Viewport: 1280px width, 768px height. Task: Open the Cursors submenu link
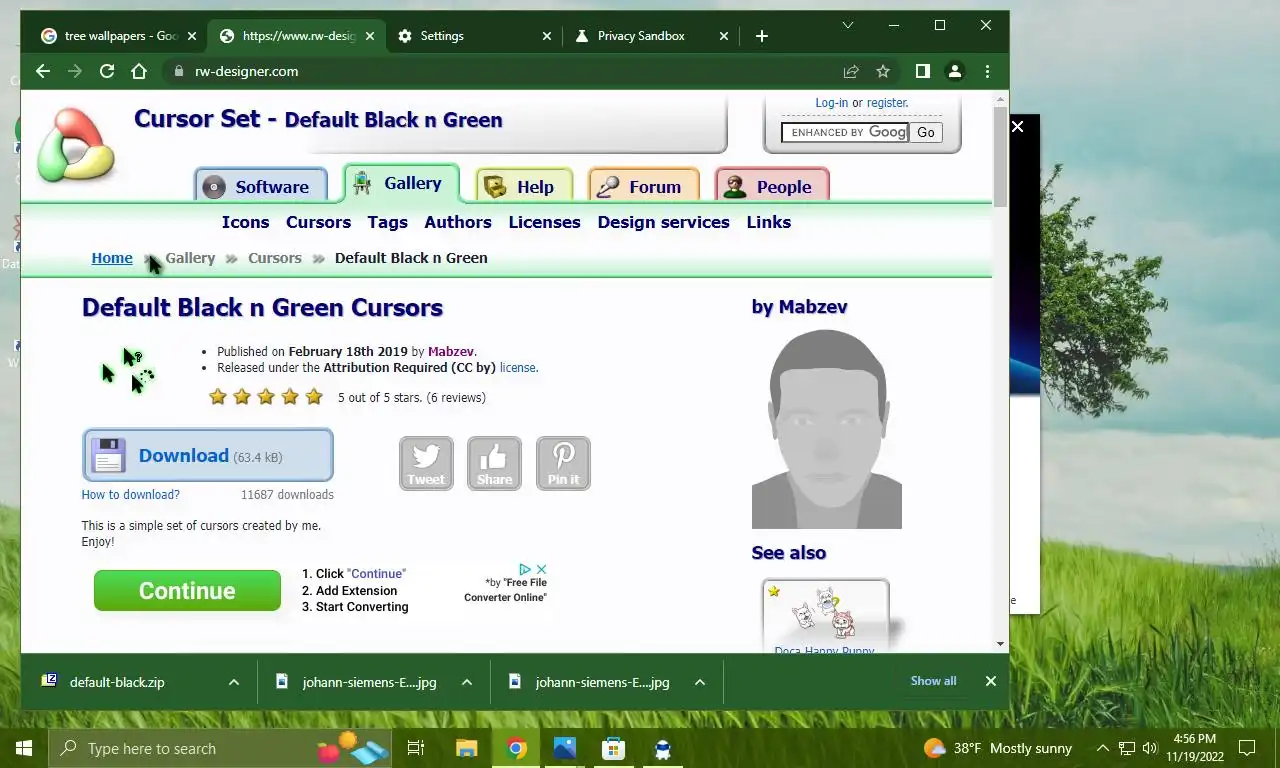pyautogui.click(x=318, y=222)
